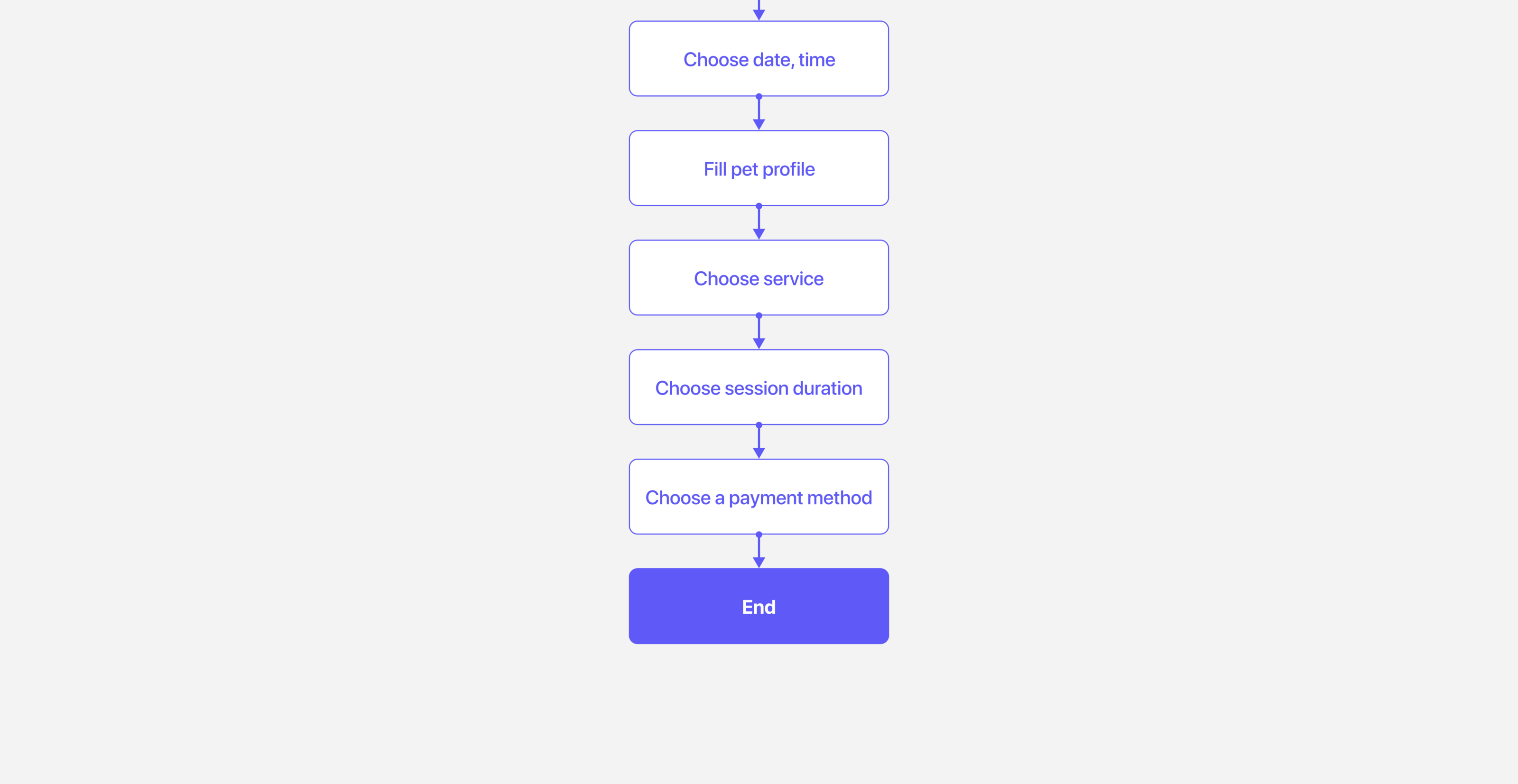The image size is (1518, 784).
Task: Grab connector dot beneath 'Fill pet profile'
Action: tap(759, 206)
